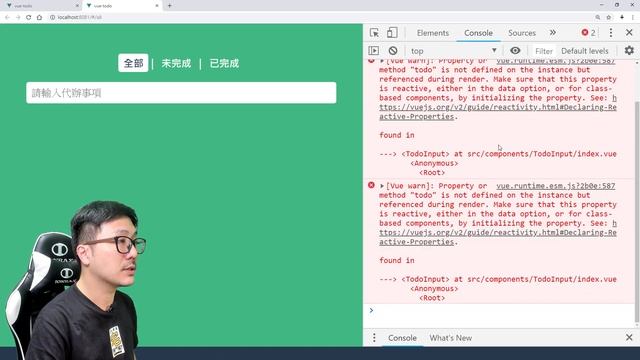Viewport: 640px width, 360px height.
Task: Open a new browser tab
Action: pyautogui.click(x=169, y=6)
